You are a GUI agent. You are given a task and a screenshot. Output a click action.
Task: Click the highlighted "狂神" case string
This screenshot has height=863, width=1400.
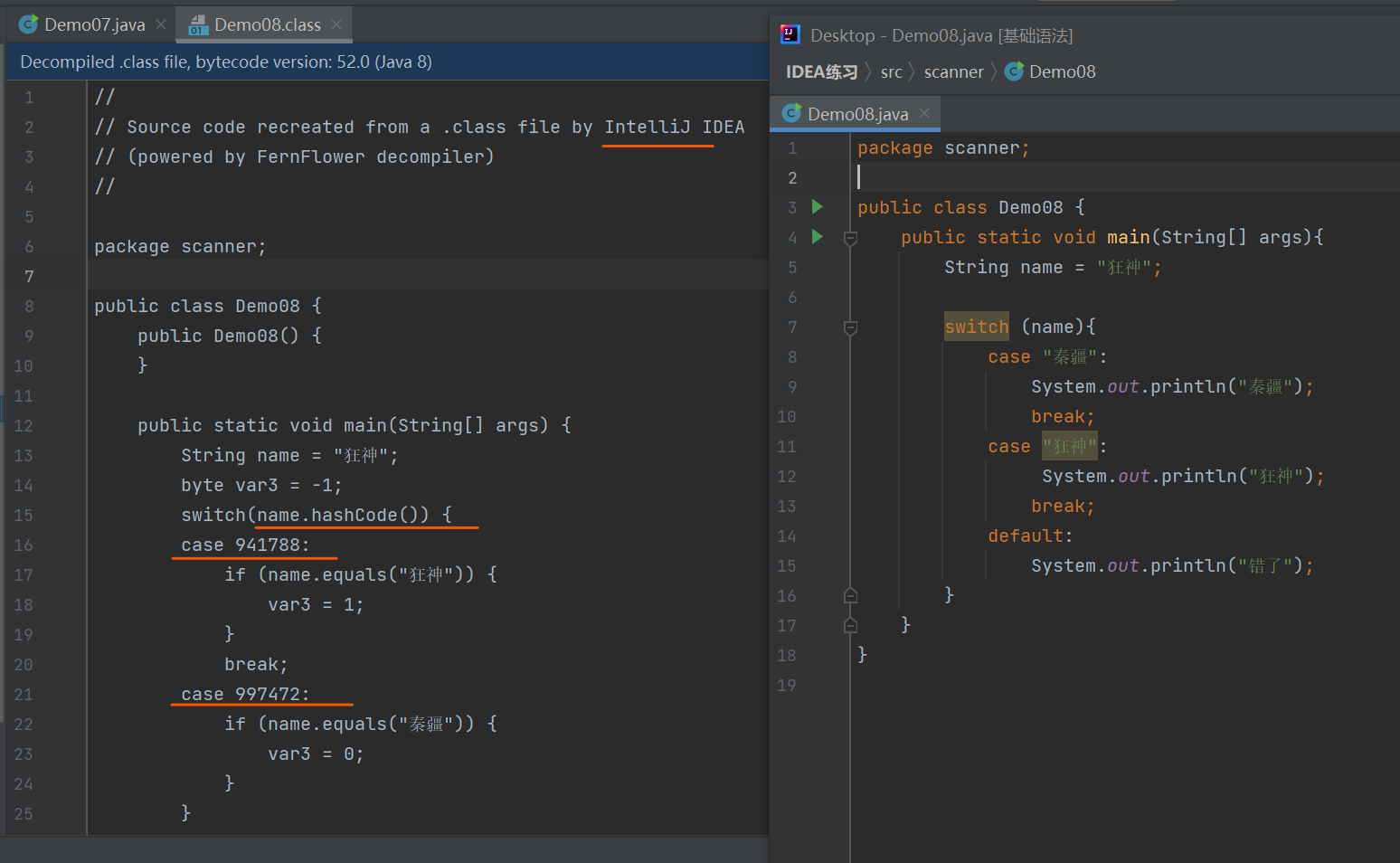tap(1069, 446)
